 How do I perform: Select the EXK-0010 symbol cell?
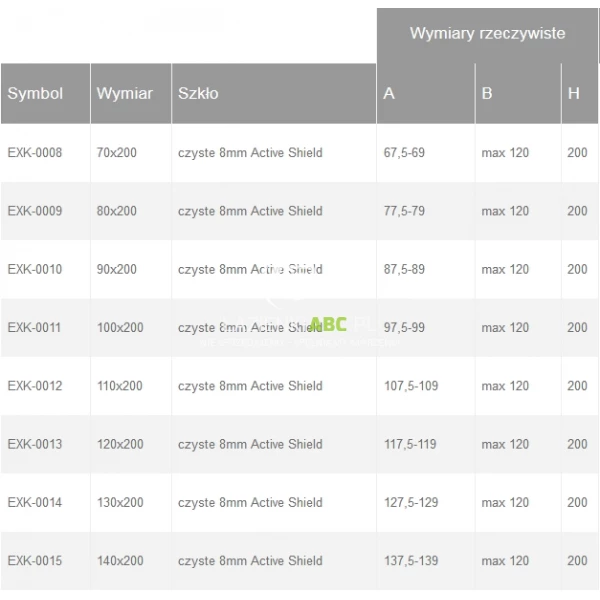click(35, 269)
